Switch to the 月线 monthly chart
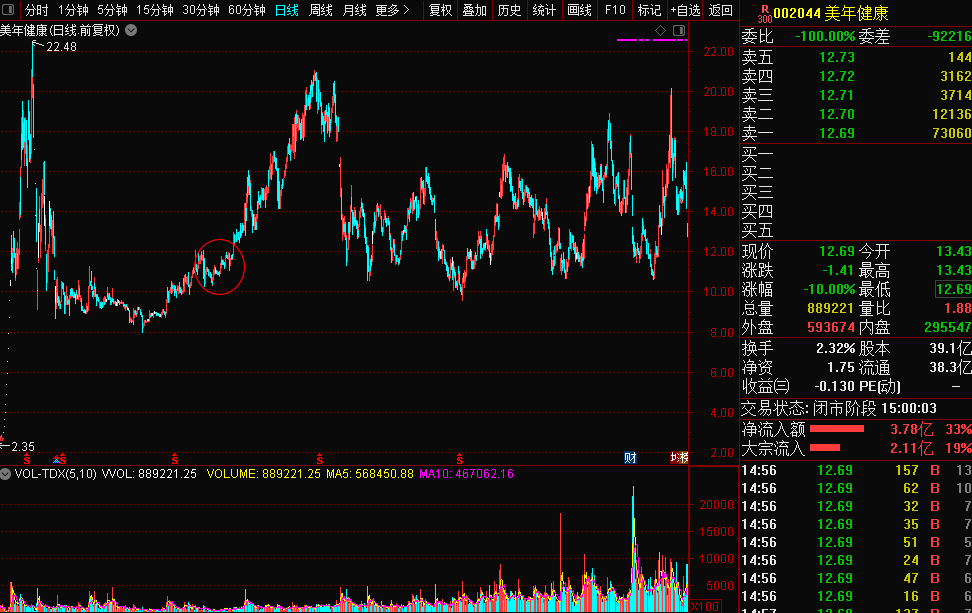Viewport: 972px width, 613px height. [355, 11]
